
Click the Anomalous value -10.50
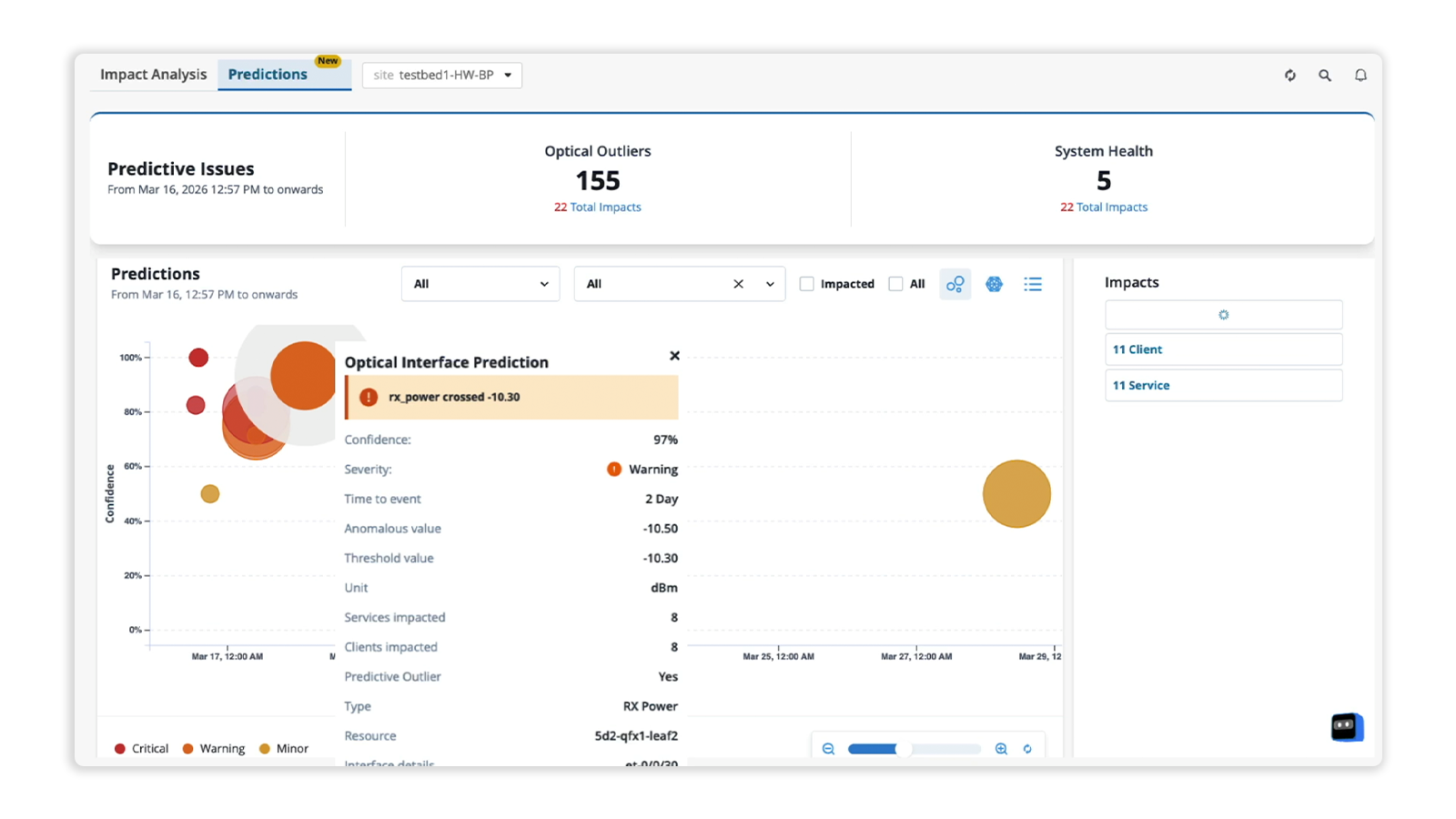click(x=661, y=529)
